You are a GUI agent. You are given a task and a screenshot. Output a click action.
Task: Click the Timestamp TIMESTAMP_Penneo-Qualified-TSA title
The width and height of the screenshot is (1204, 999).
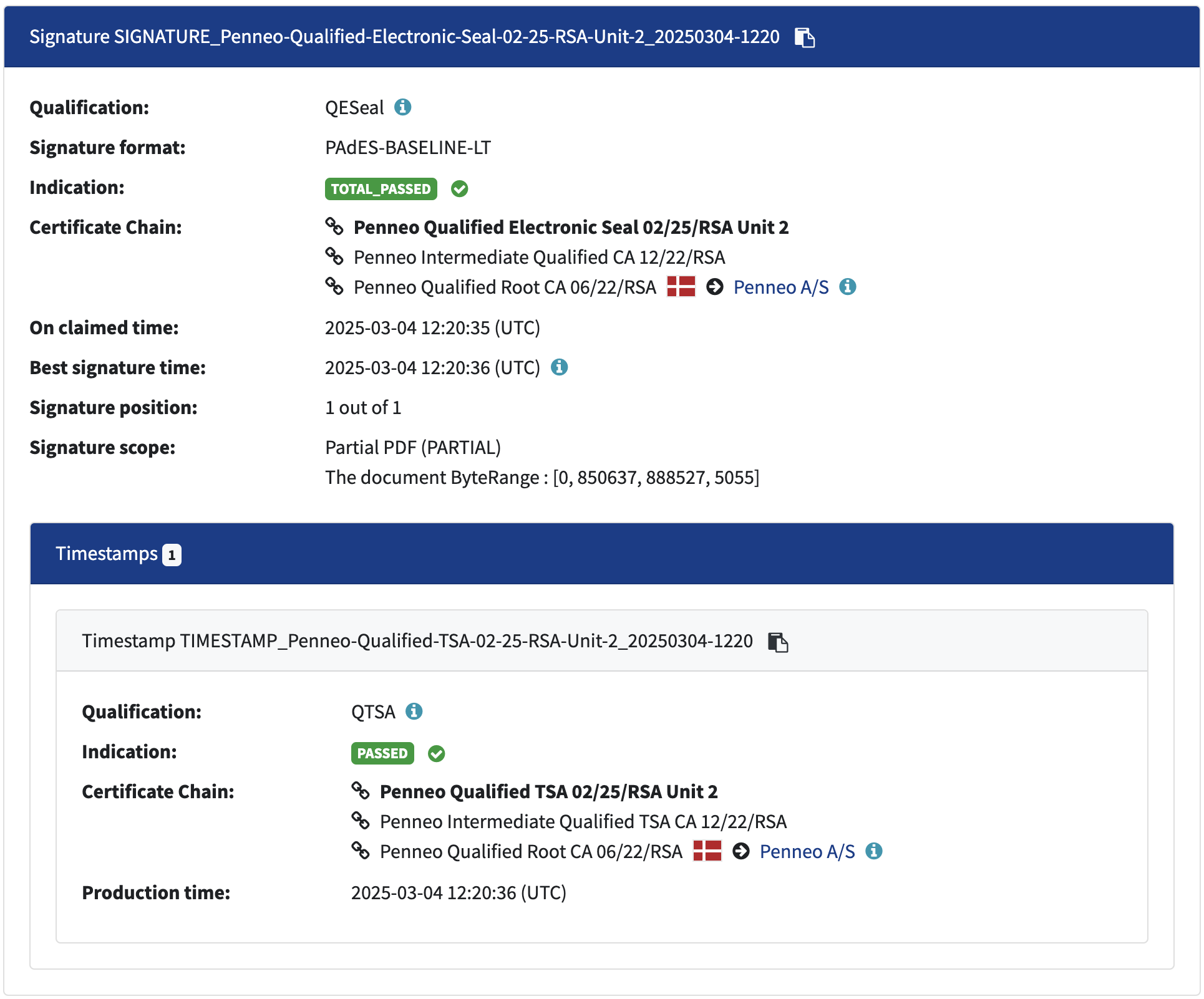point(417,641)
